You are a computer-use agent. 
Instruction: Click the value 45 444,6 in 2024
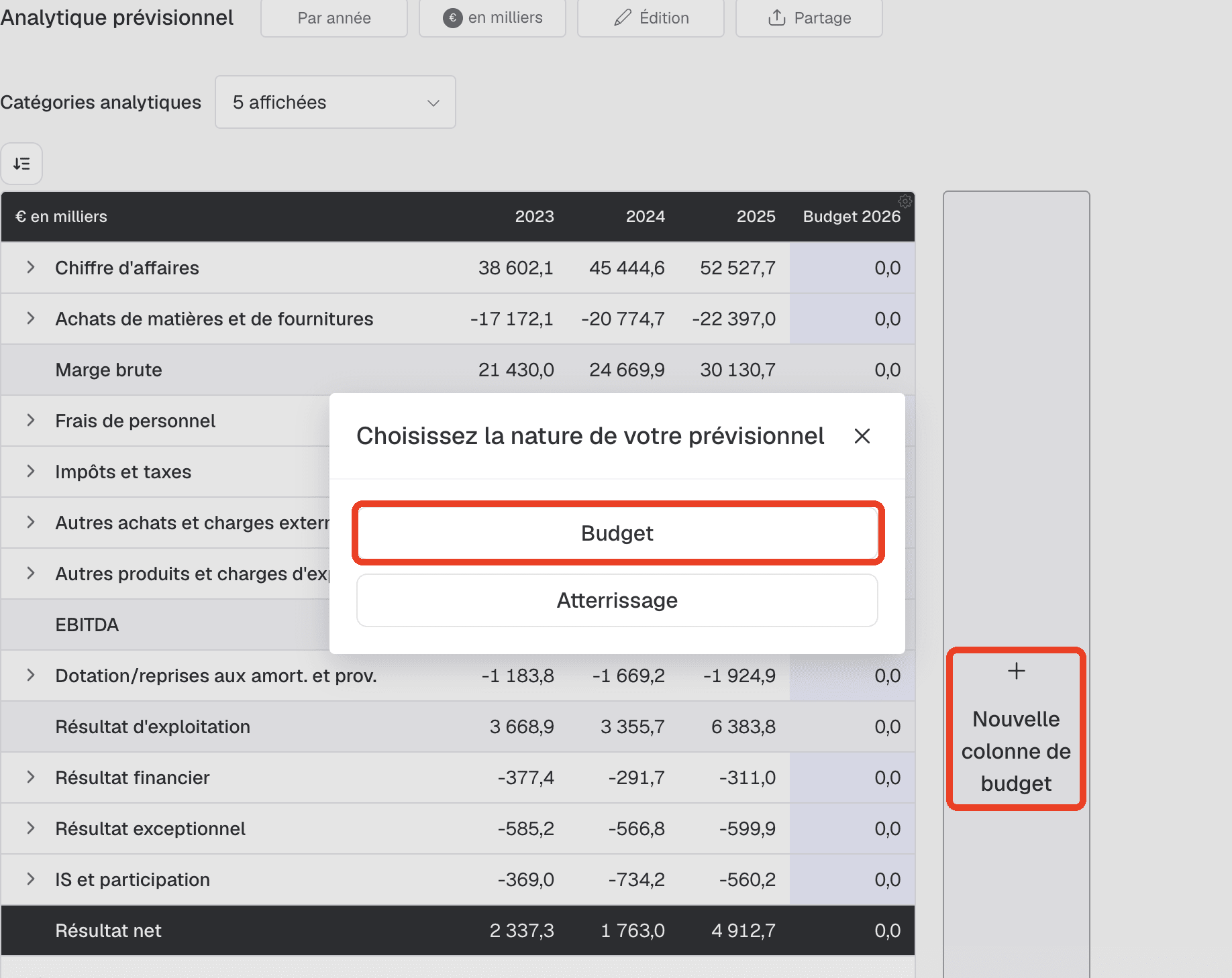pyautogui.click(x=627, y=268)
